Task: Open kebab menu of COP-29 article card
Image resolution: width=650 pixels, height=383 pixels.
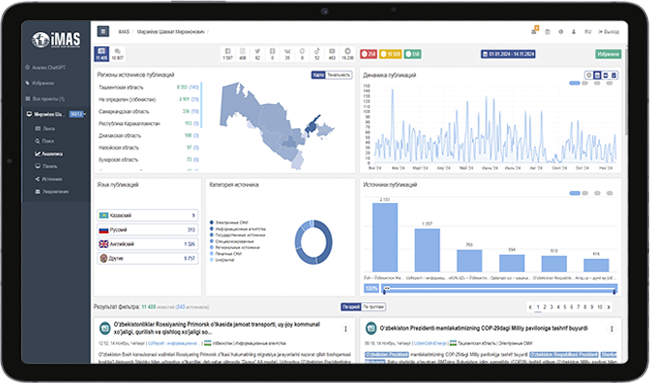Action: [x=611, y=329]
